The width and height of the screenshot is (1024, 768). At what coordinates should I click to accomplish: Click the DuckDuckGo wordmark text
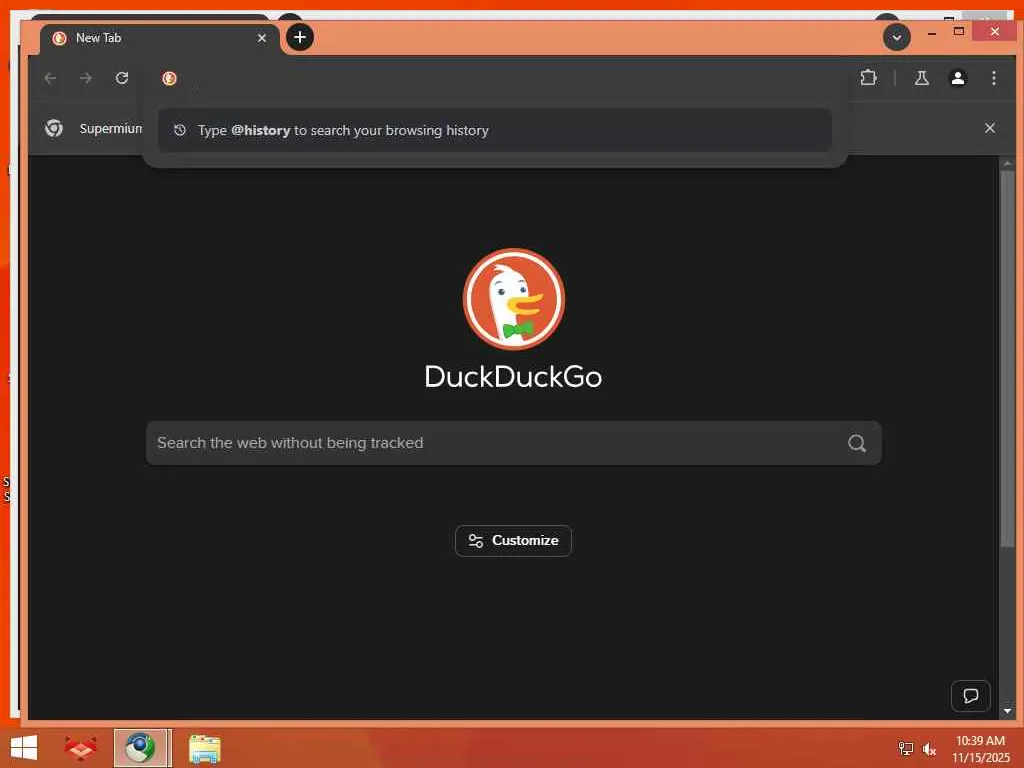513,377
